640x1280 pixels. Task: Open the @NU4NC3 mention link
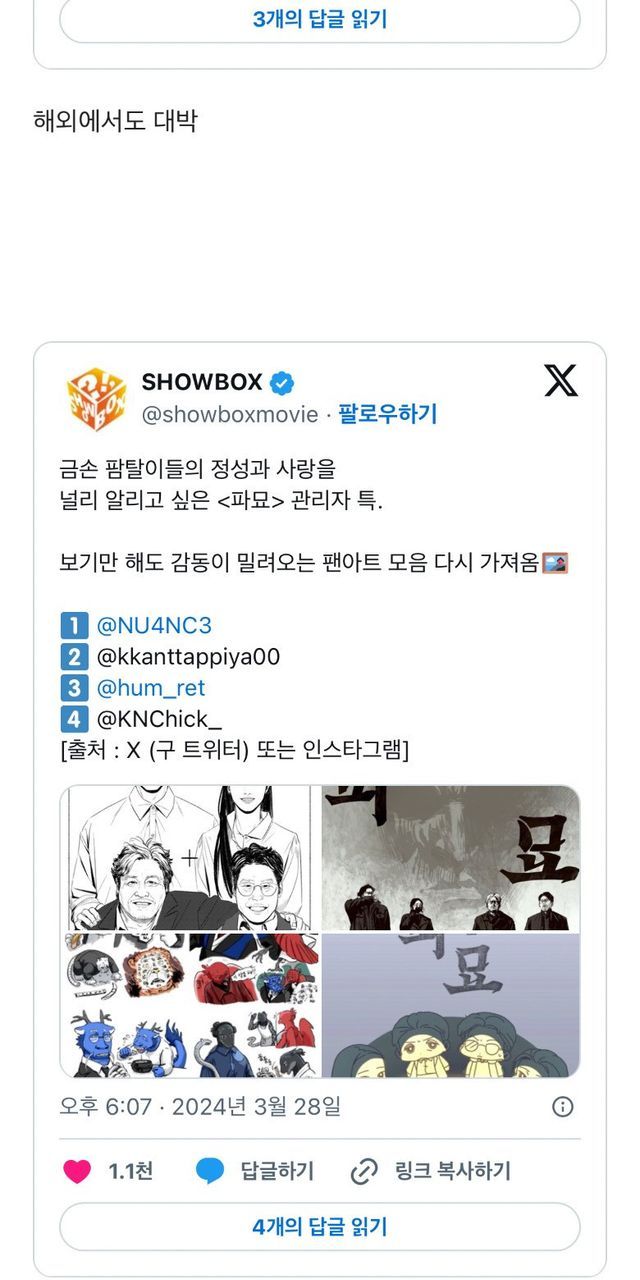click(154, 626)
